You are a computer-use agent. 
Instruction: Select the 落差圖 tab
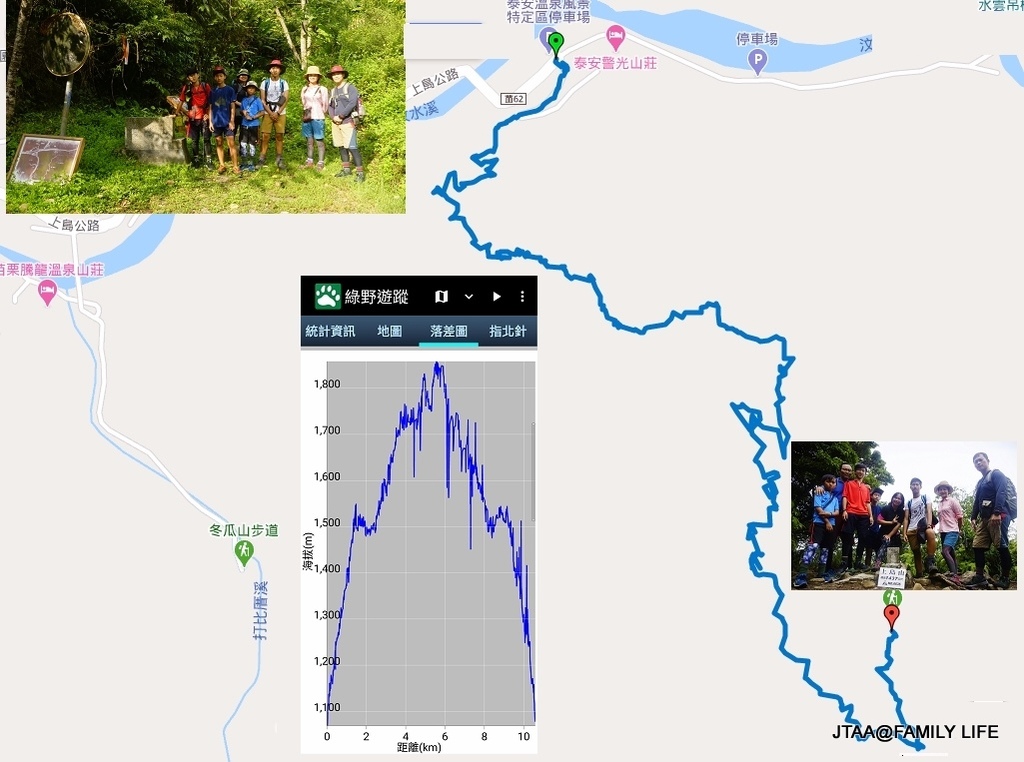coord(449,331)
